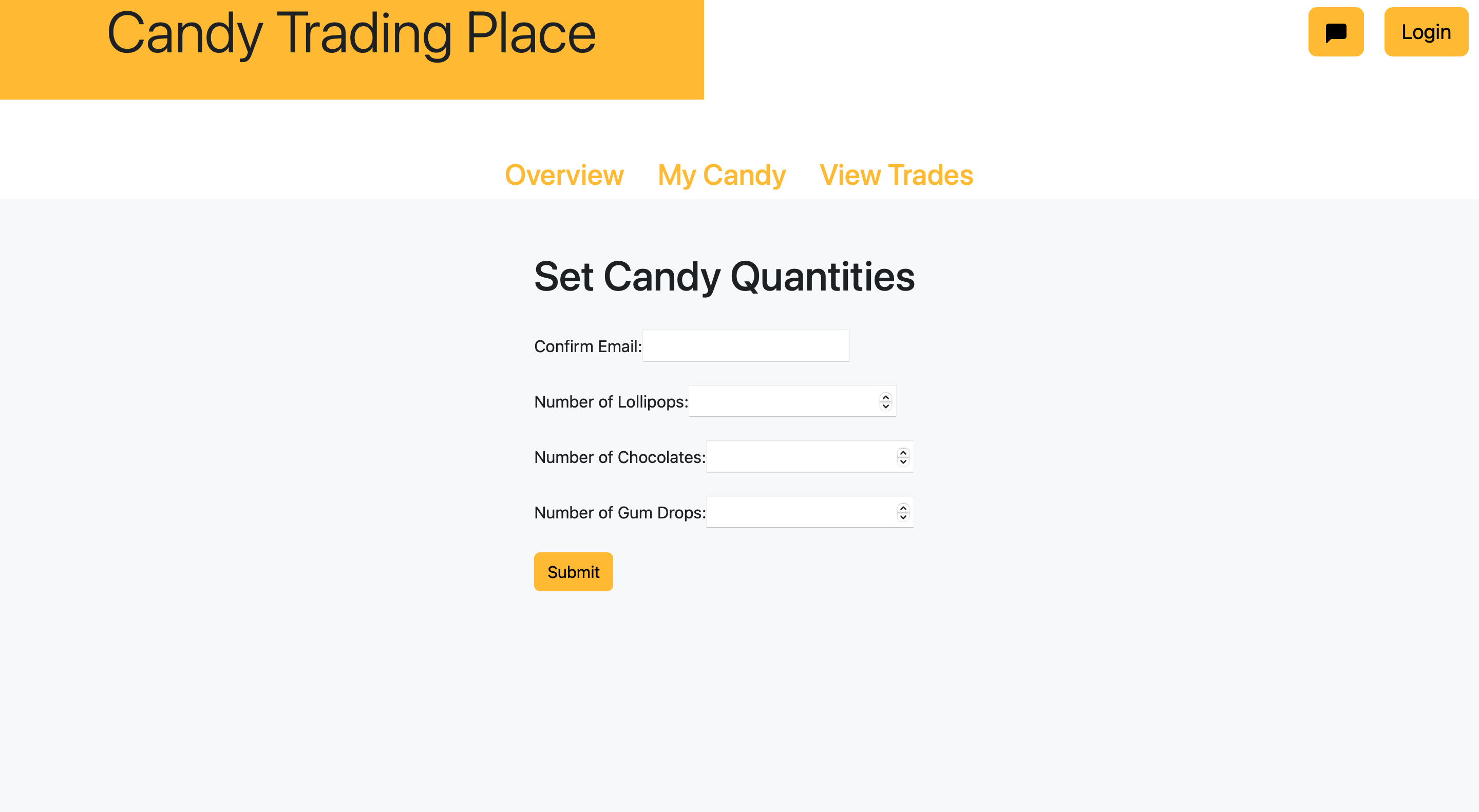Switch to the My Candy tab
This screenshot has width=1479, height=812.
[722, 175]
